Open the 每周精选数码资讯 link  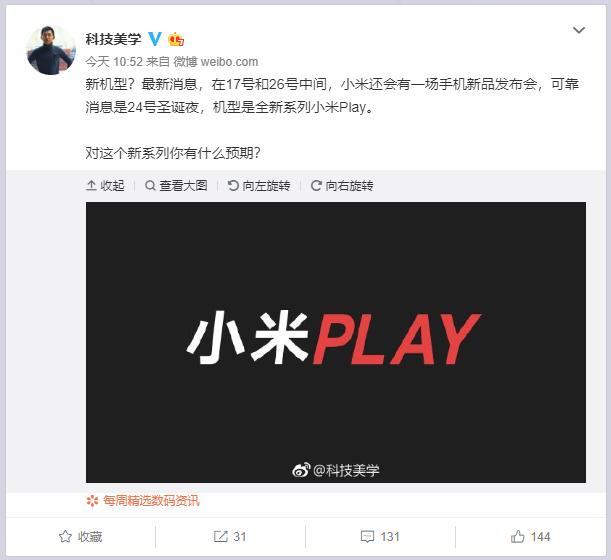click(151, 500)
